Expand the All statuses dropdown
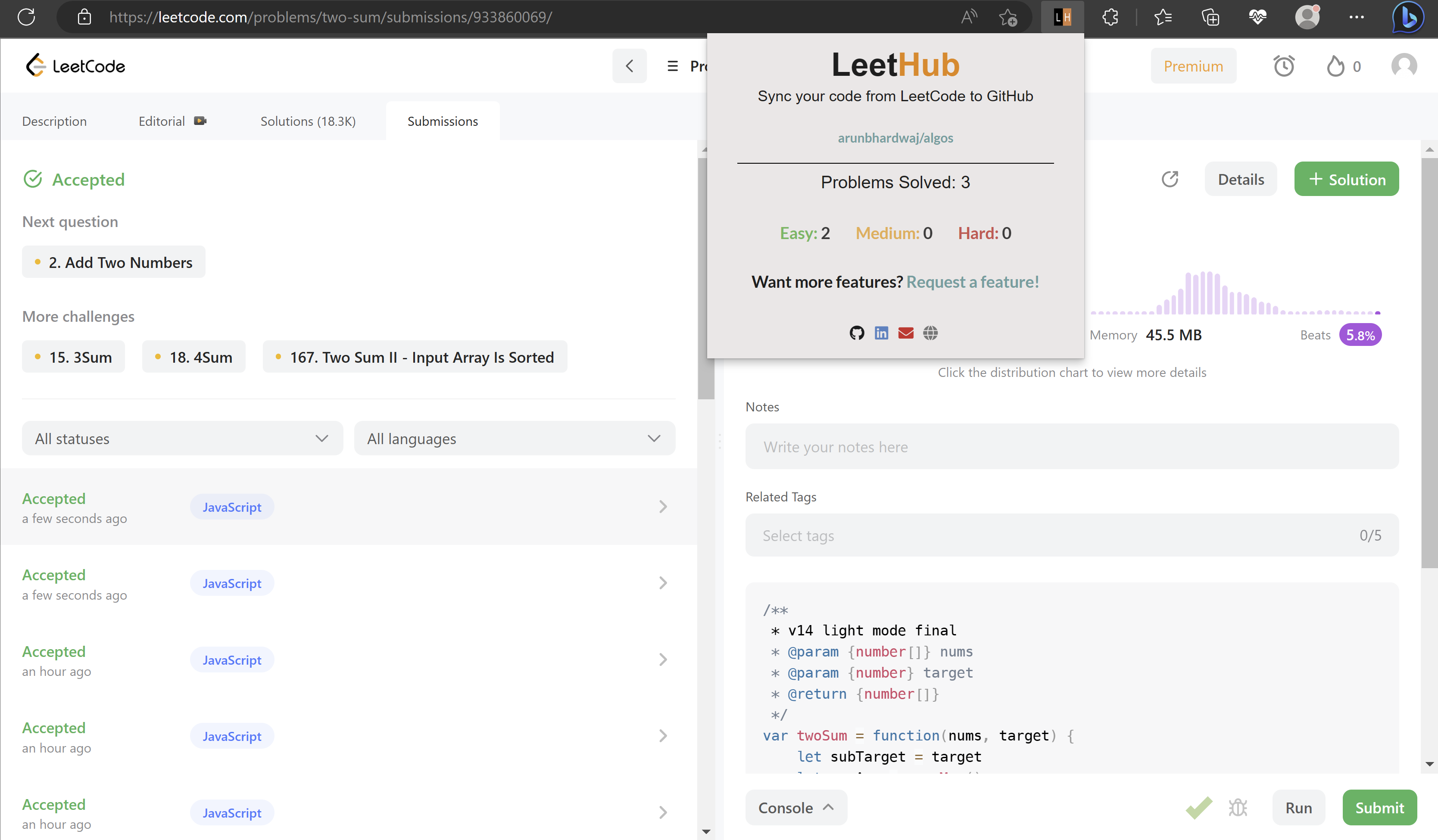Image resolution: width=1438 pixels, height=840 pixels. click(182, 439)
